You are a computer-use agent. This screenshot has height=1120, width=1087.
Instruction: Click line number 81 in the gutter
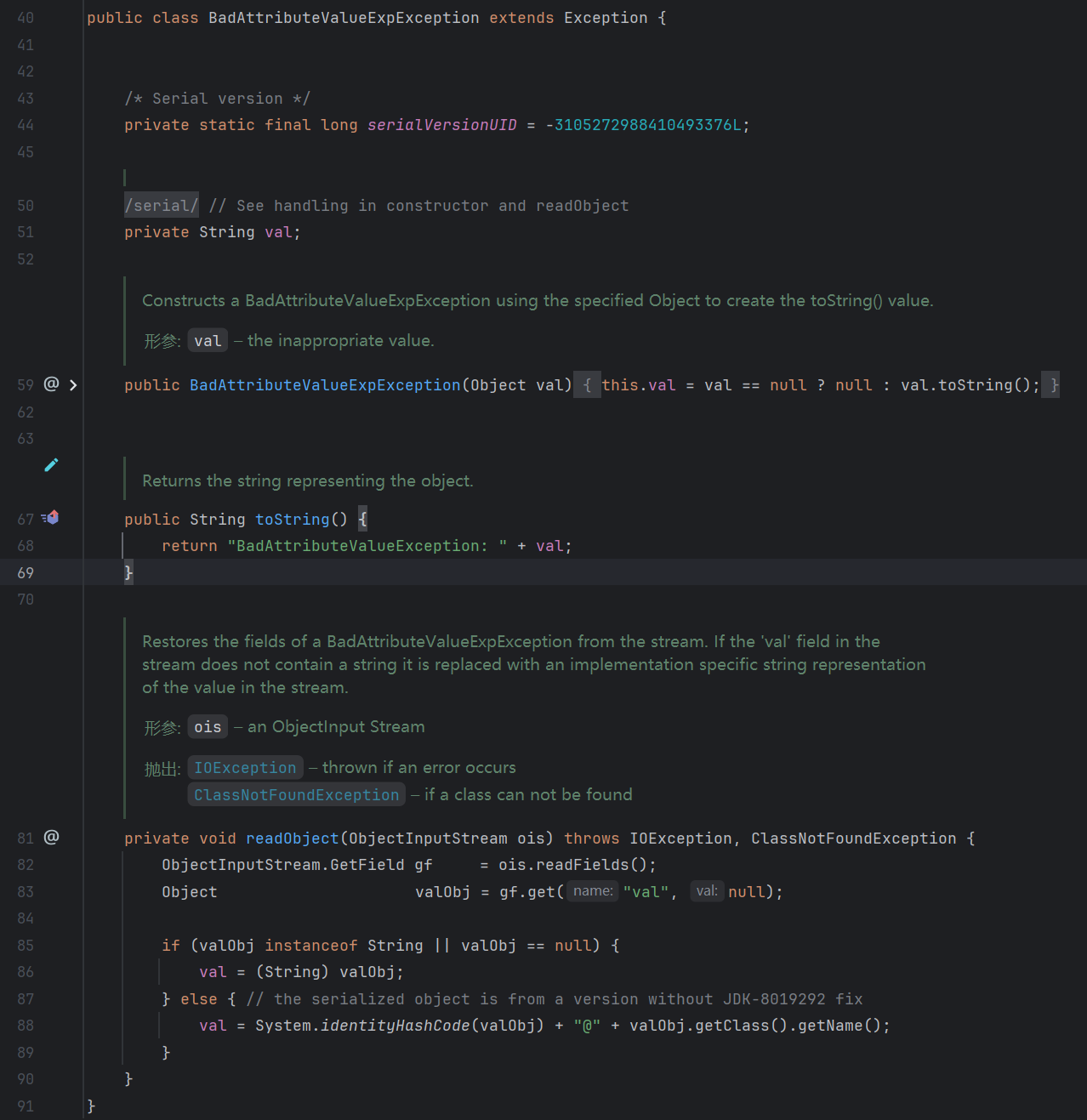coord(26,839)
